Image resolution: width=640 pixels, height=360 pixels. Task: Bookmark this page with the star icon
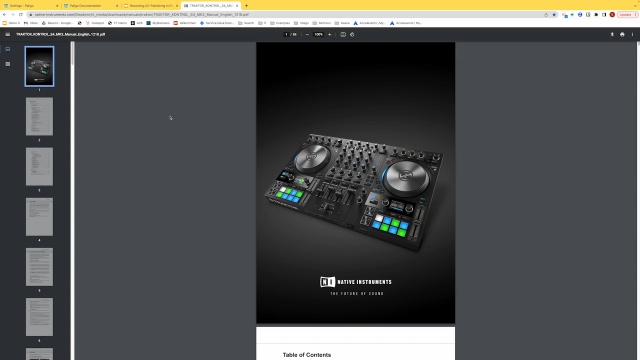(554, 14)
